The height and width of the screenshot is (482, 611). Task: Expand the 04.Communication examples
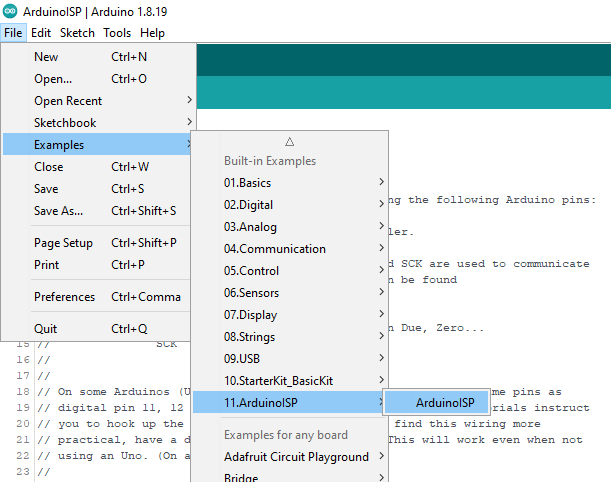coord(290,249)
